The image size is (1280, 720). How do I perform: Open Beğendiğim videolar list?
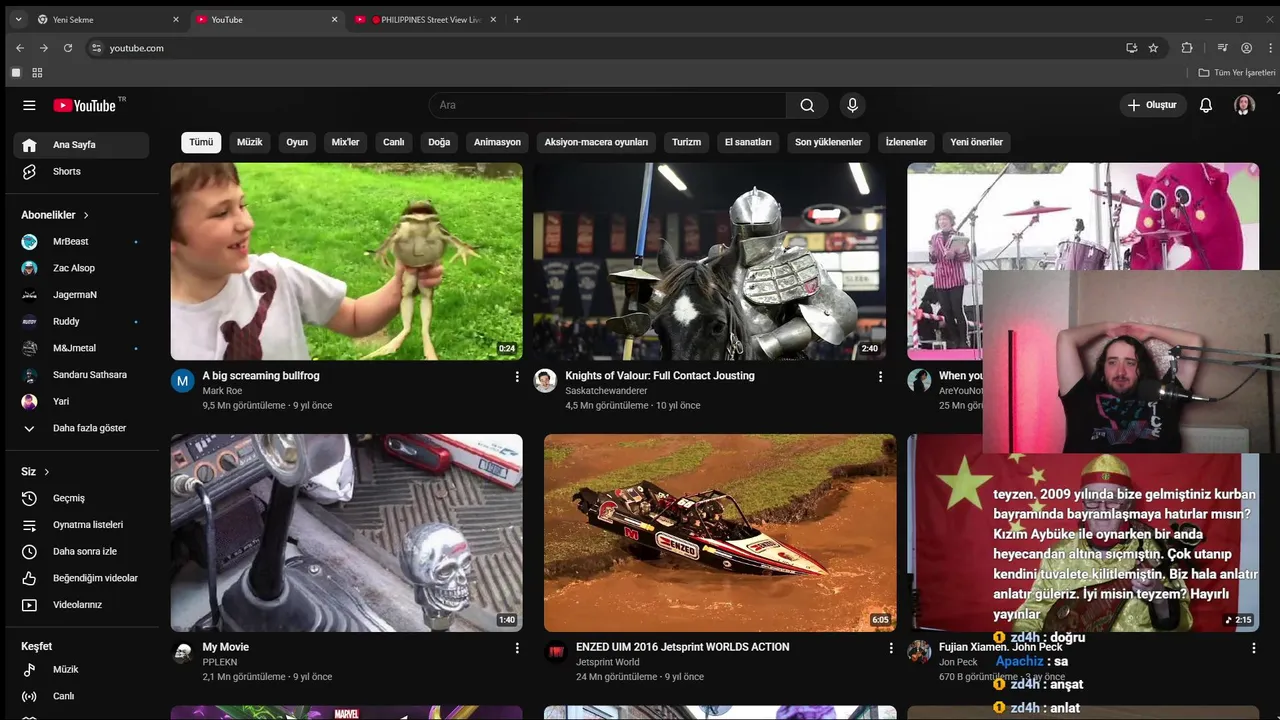tap(81, 578)
